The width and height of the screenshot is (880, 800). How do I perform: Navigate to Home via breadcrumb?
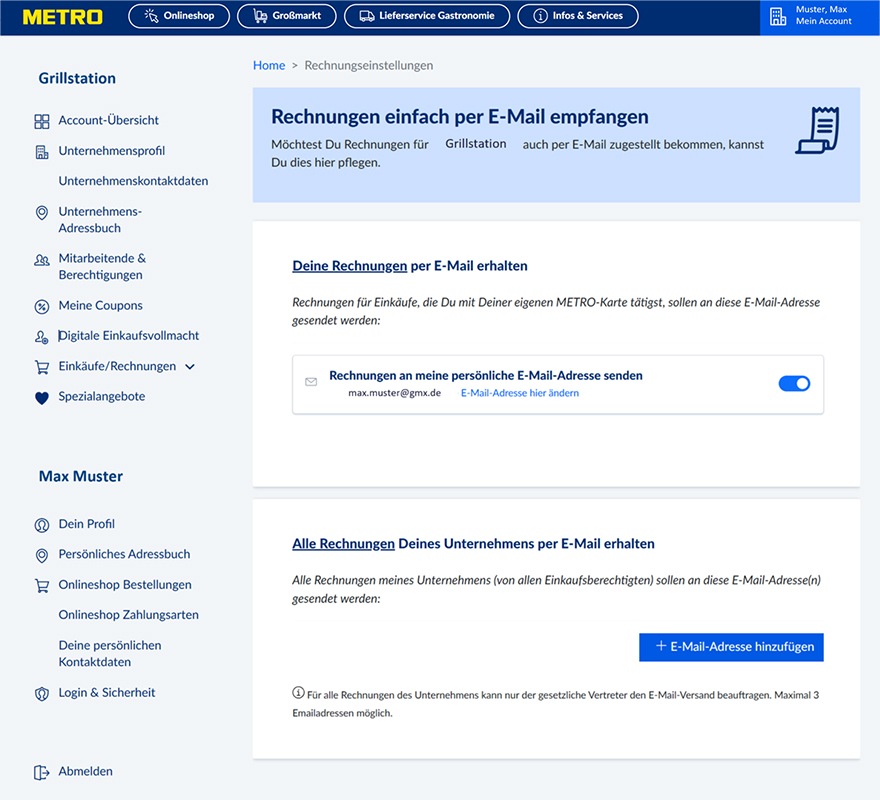[268, 65]
